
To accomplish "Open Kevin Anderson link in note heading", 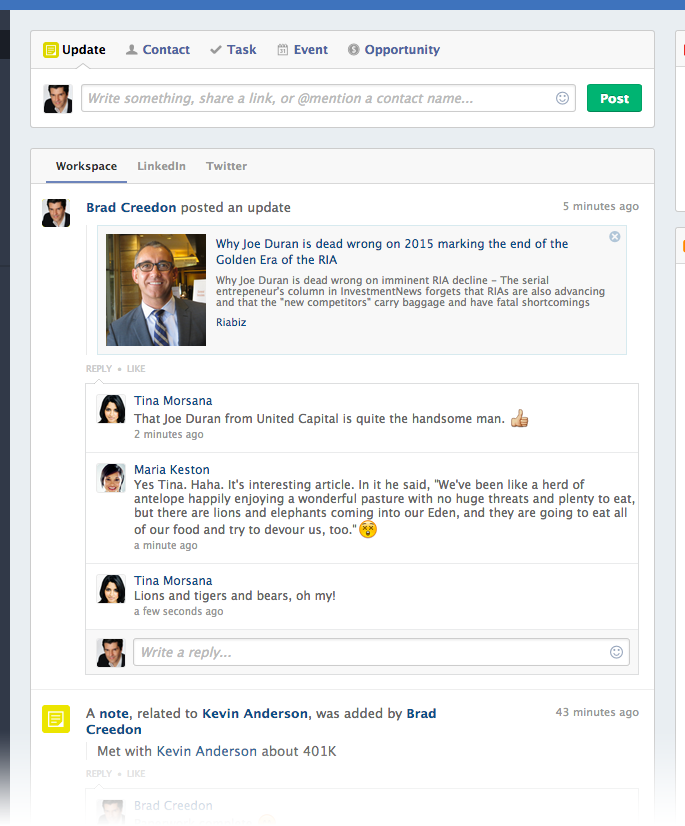I will pyautogui.click(x=255, y=713).
